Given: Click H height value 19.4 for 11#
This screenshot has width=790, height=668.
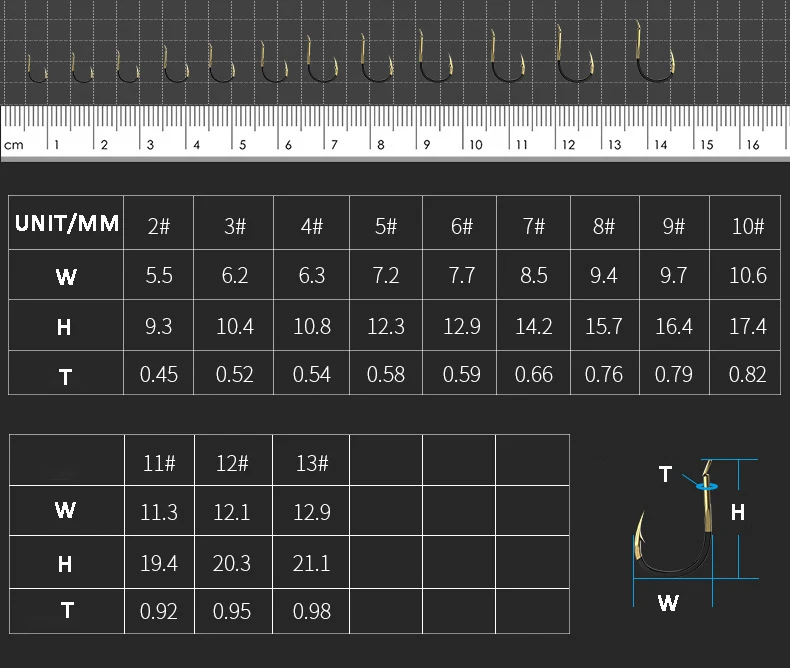Looking at the screenshot, I should click(159, 563).
